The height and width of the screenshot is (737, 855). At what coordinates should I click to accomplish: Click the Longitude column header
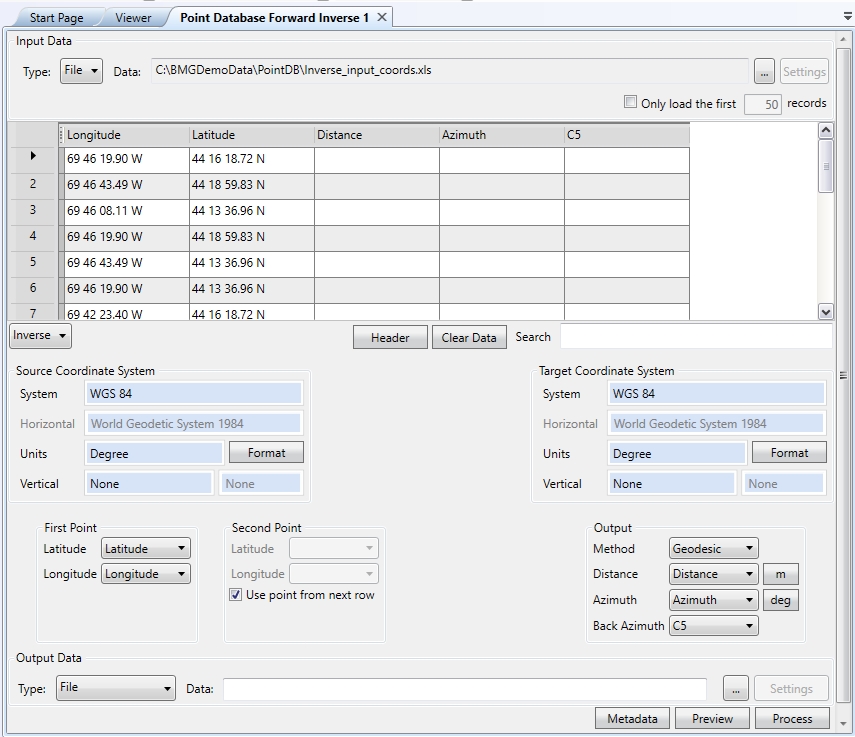124,135
